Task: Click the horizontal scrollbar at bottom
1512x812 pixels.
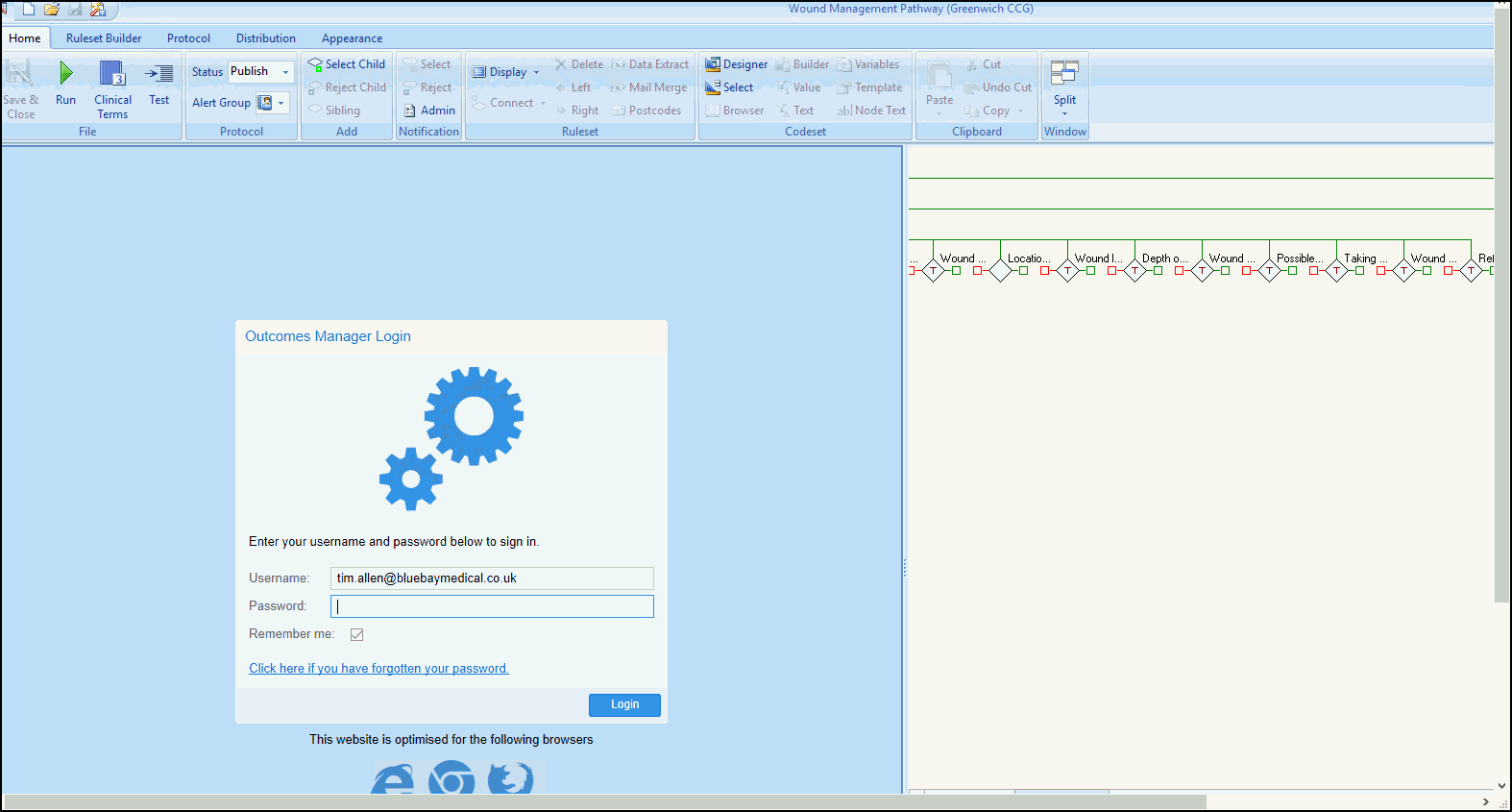Action: pyautogui.click(x=605, y=801)
